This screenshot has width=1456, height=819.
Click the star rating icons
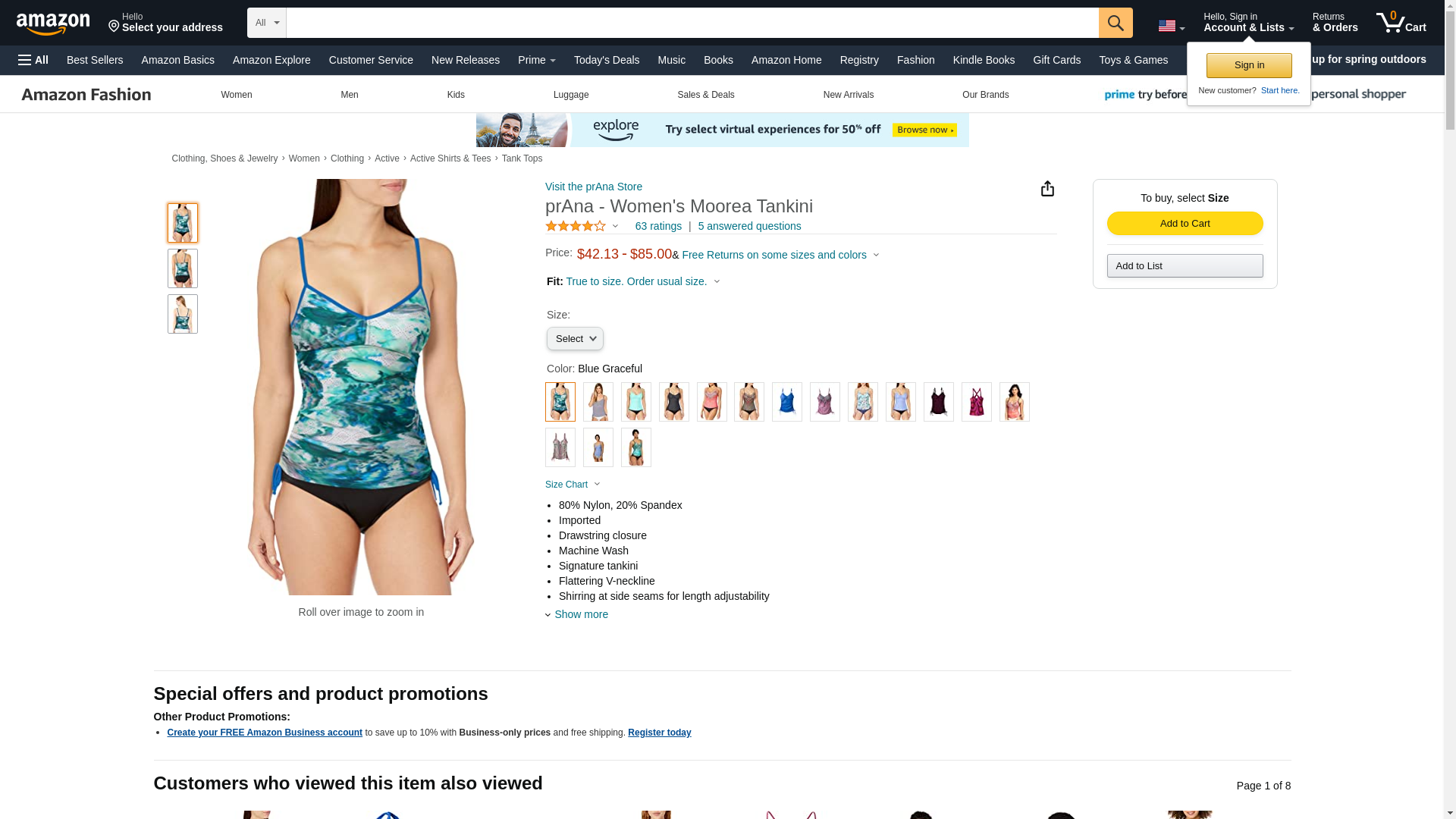click(576, 226)
